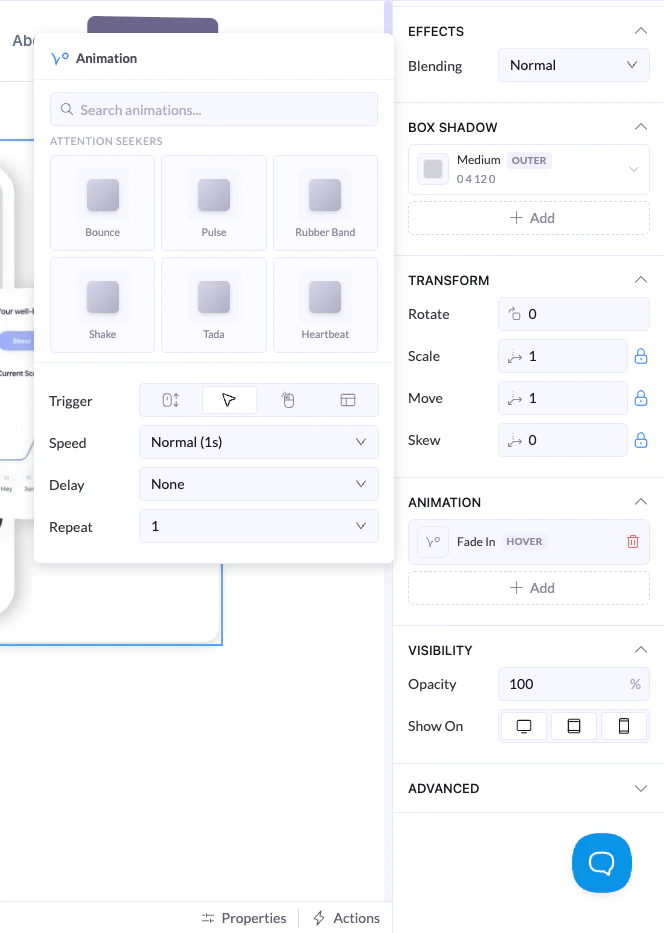The width and height of the screenshot is (664, 933).
Task: Choose the Tada animation card
Action: click(x=214, y=305)
